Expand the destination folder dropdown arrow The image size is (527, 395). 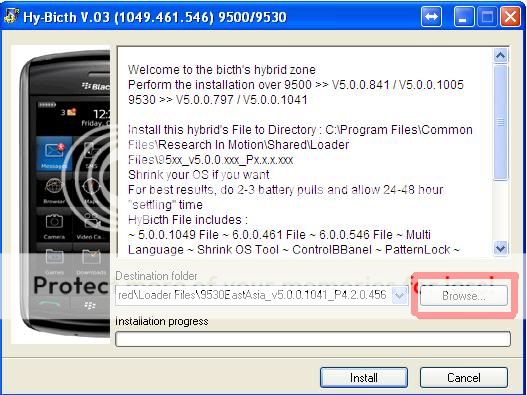tap(399, 295)
